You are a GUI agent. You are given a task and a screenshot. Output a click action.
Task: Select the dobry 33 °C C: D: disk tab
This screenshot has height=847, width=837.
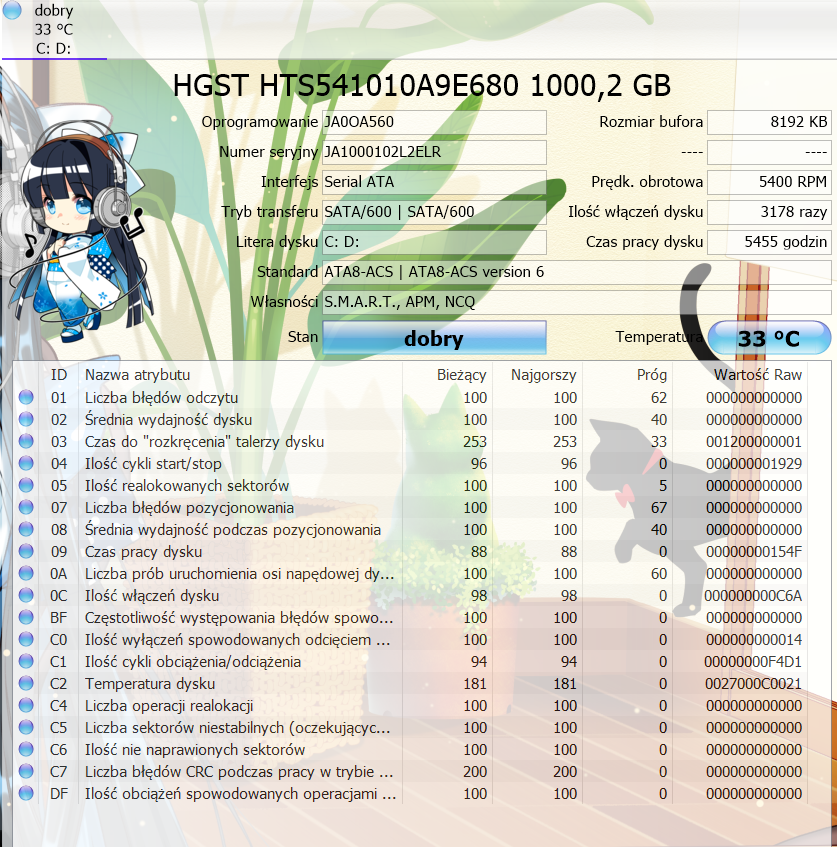tap(54, 29)
